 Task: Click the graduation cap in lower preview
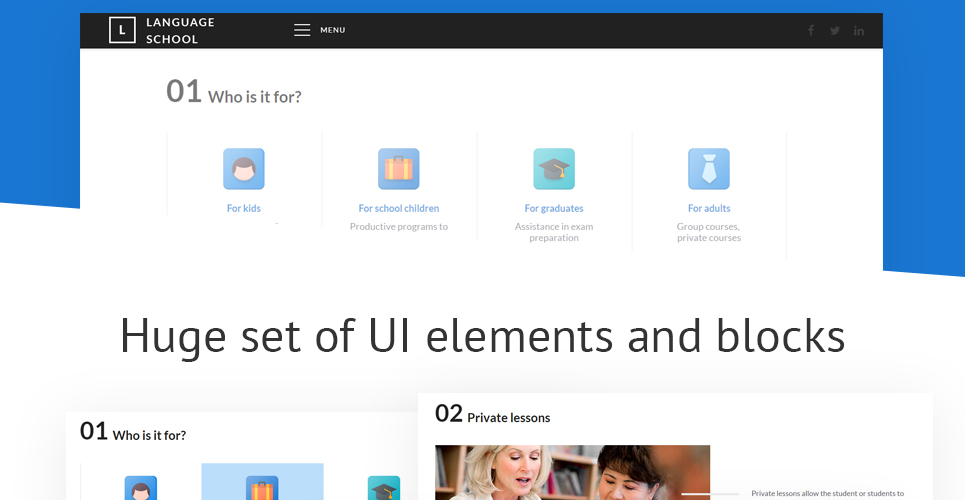384,488
